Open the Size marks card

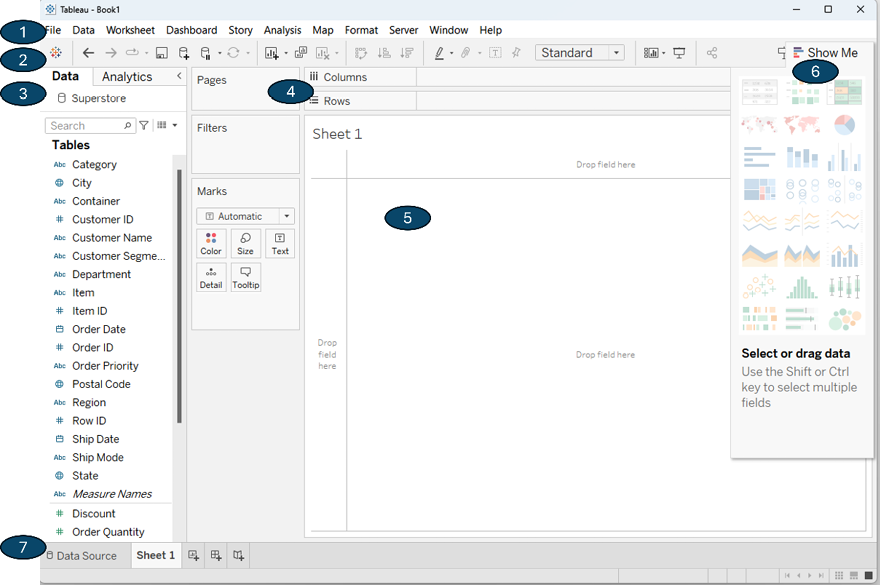point(245,244)
